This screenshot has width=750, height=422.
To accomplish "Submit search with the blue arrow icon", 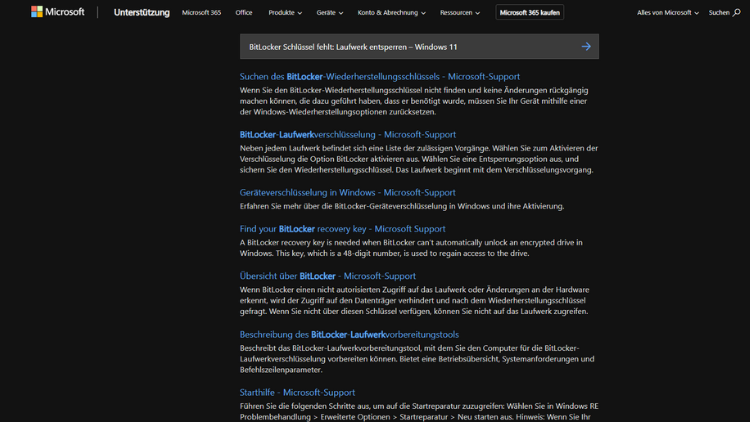I will point(586,46).
